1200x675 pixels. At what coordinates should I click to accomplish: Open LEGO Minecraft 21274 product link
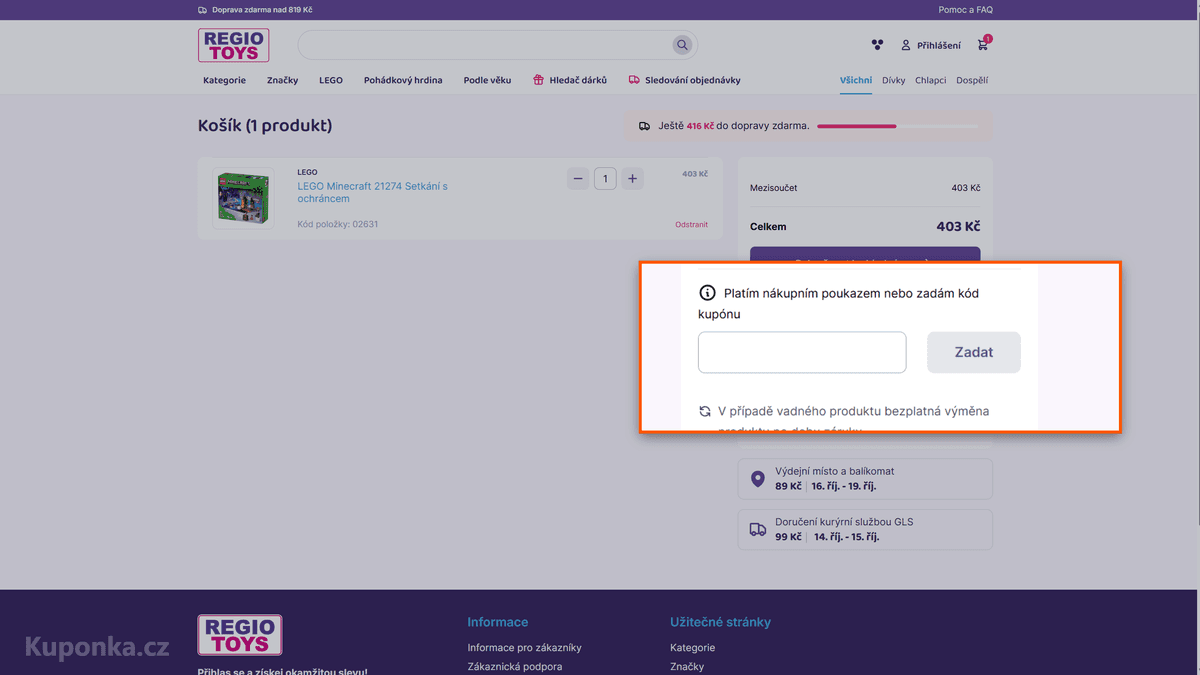(x=372, y=192)
